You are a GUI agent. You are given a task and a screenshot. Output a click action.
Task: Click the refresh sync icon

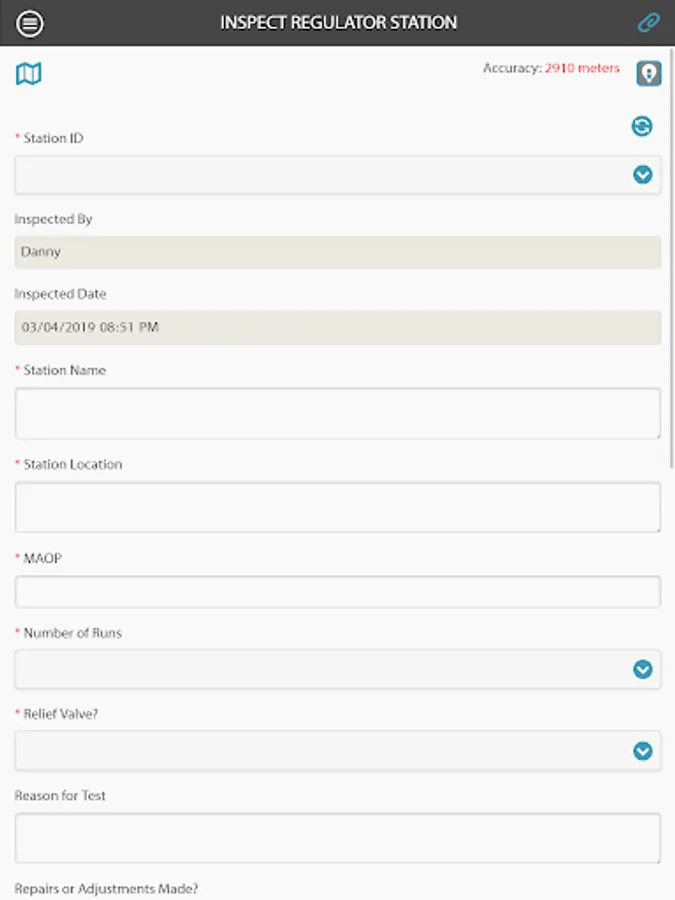point(642,126)
